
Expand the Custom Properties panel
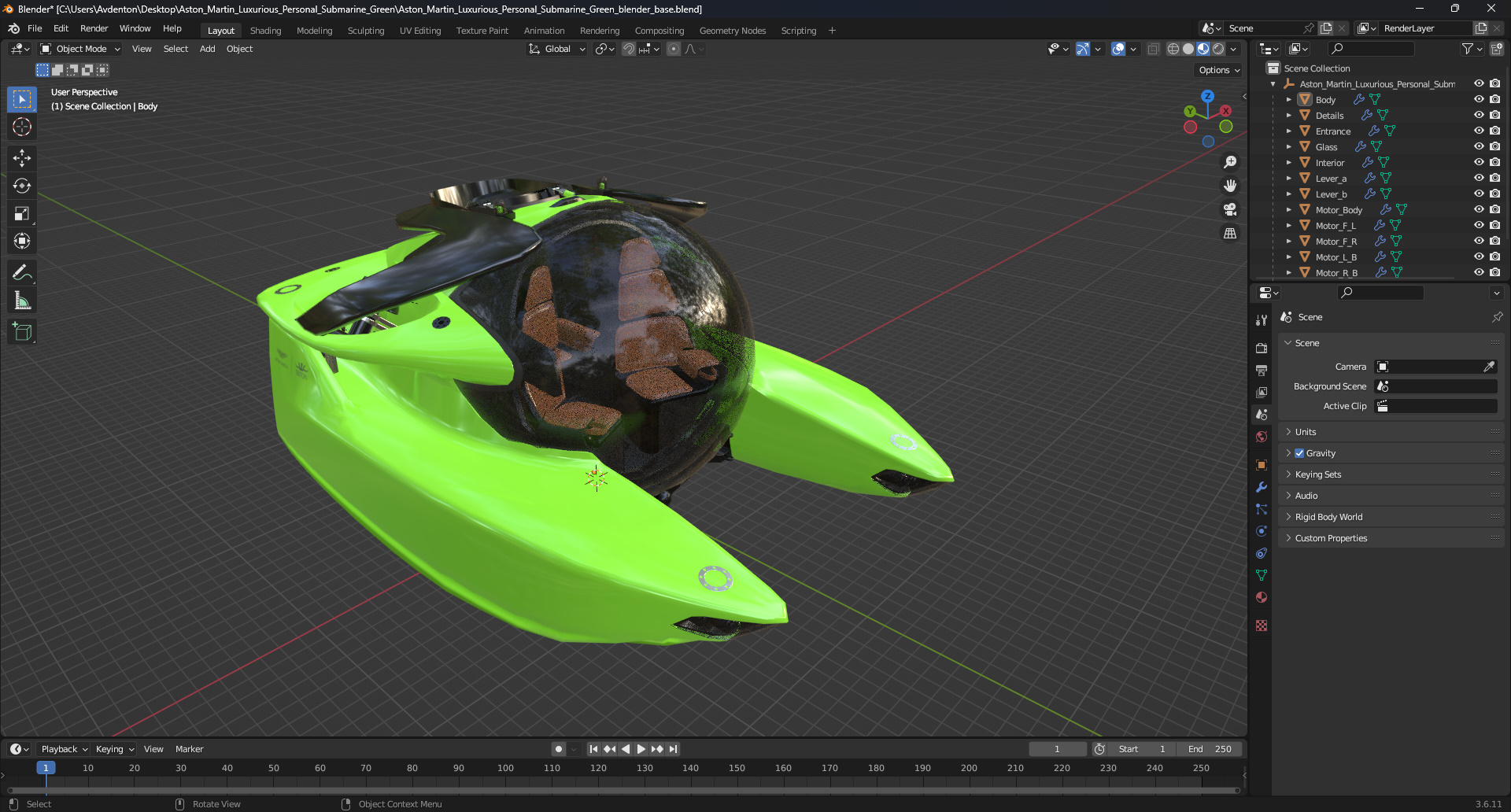(x=1391, y=538)
